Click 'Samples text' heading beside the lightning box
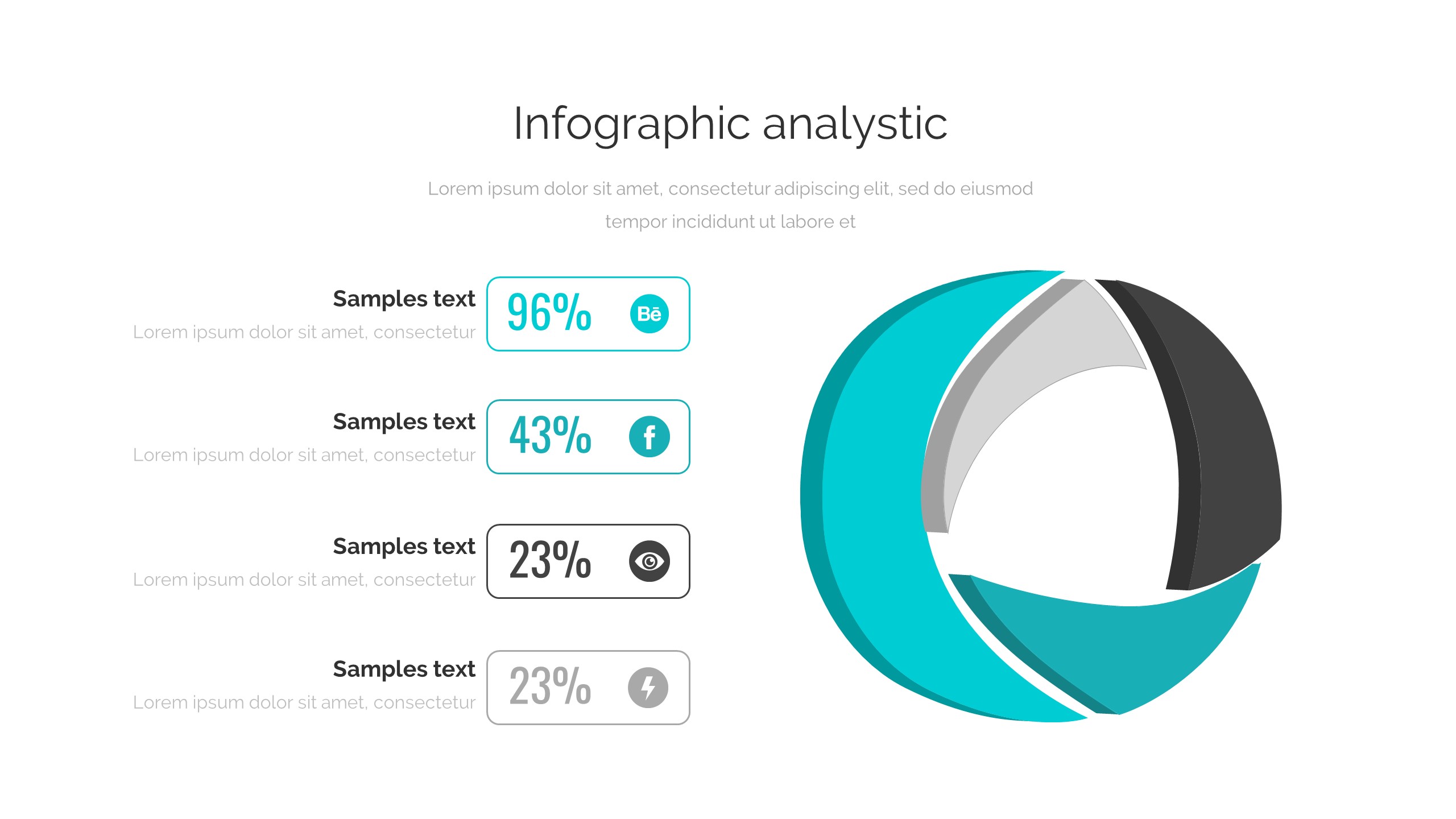The height and width of the screenshot is (819, 1456). pos(404,669)
